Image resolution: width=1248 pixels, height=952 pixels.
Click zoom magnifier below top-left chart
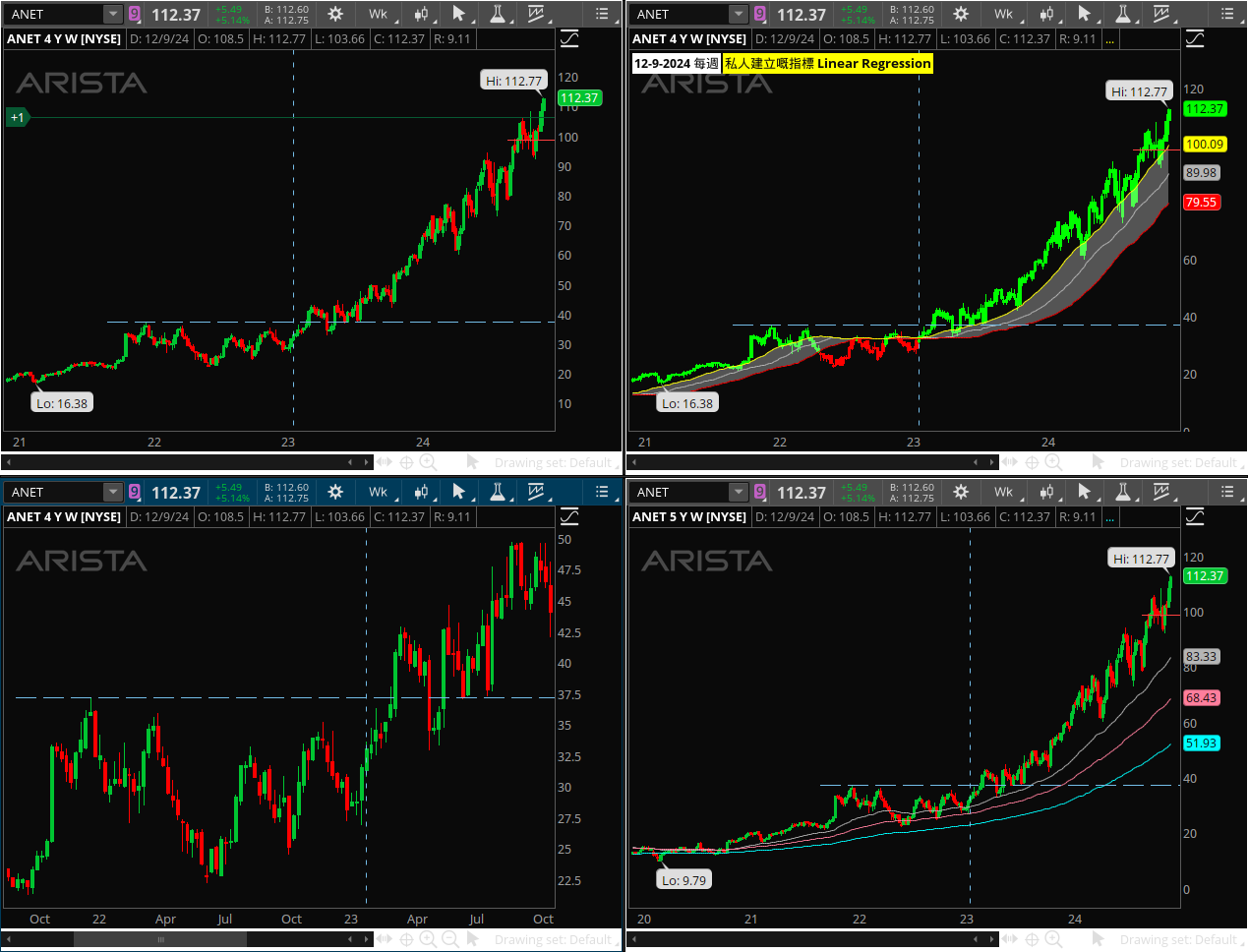pos(428,462)
